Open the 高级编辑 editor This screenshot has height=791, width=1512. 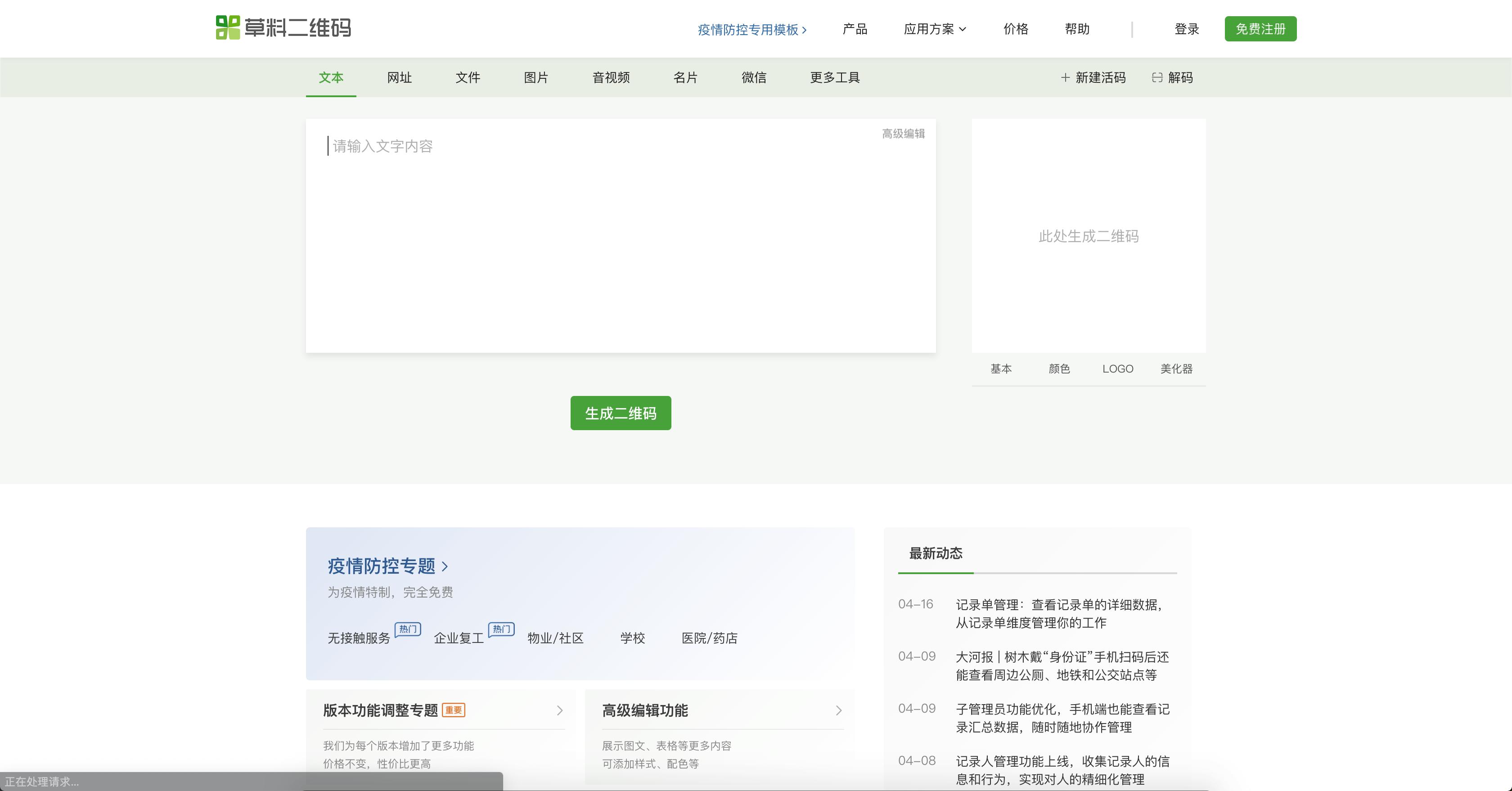pos(902,134)
